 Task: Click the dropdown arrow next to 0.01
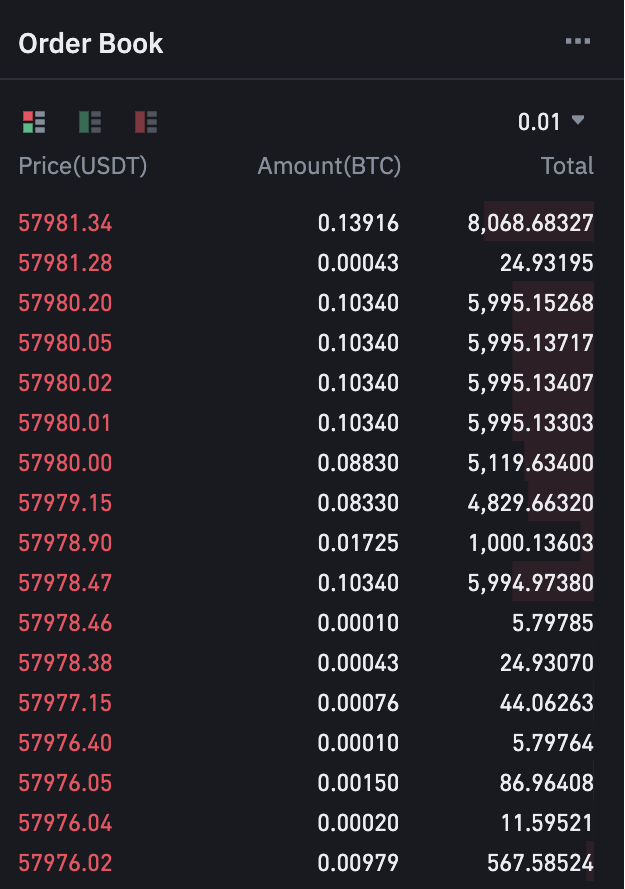[578, 121]
